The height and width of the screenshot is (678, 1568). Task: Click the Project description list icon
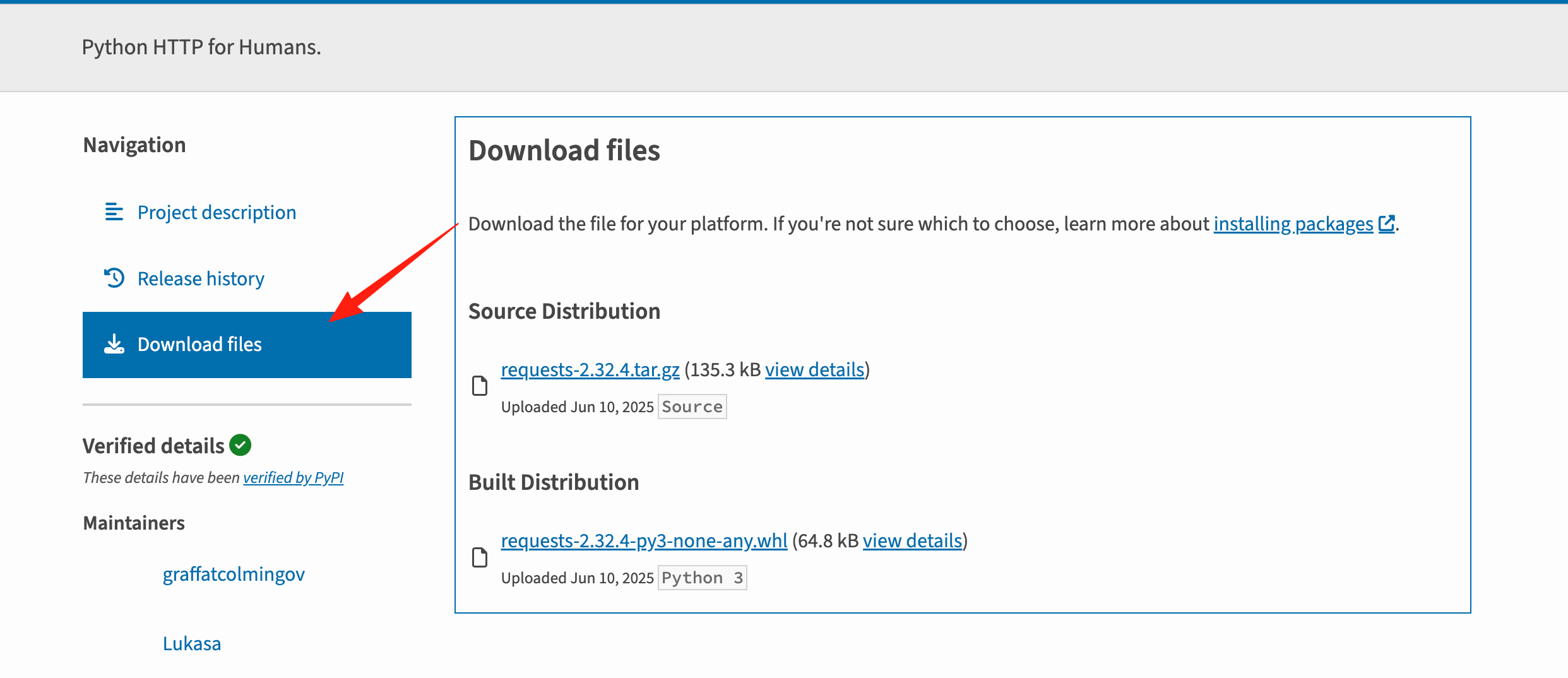click(x=114, y=212)
